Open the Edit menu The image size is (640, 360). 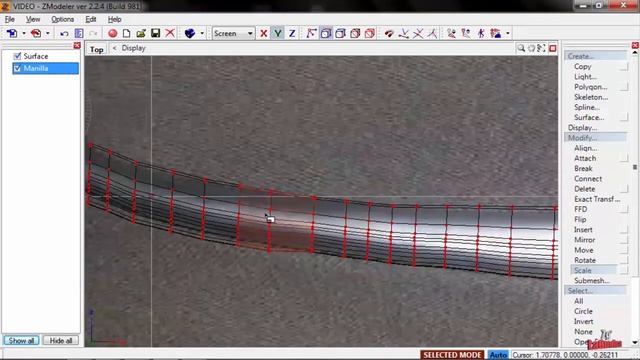[x=91, y=19]
